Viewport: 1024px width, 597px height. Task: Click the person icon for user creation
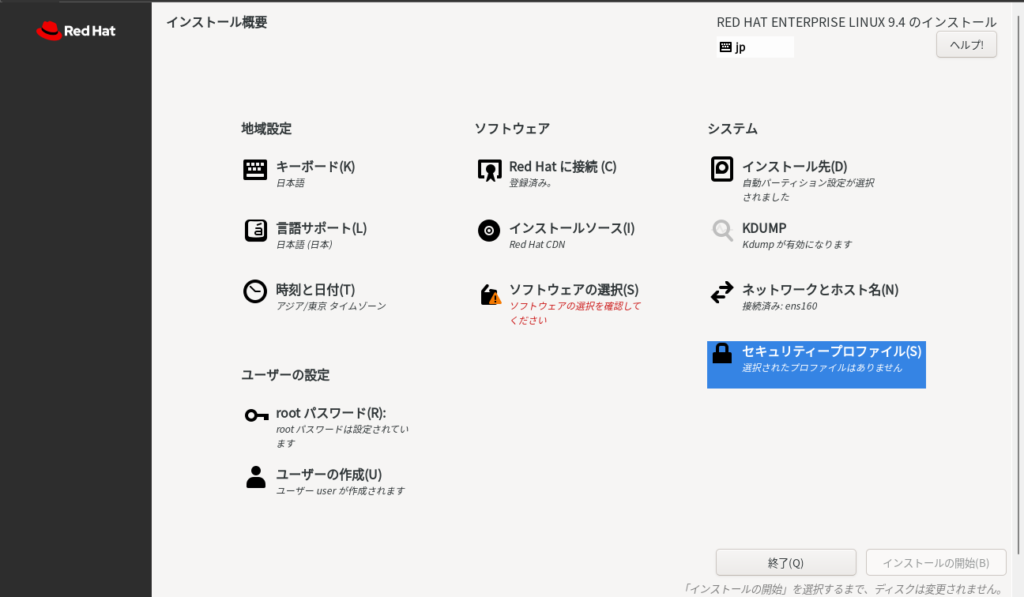[256, 477]
